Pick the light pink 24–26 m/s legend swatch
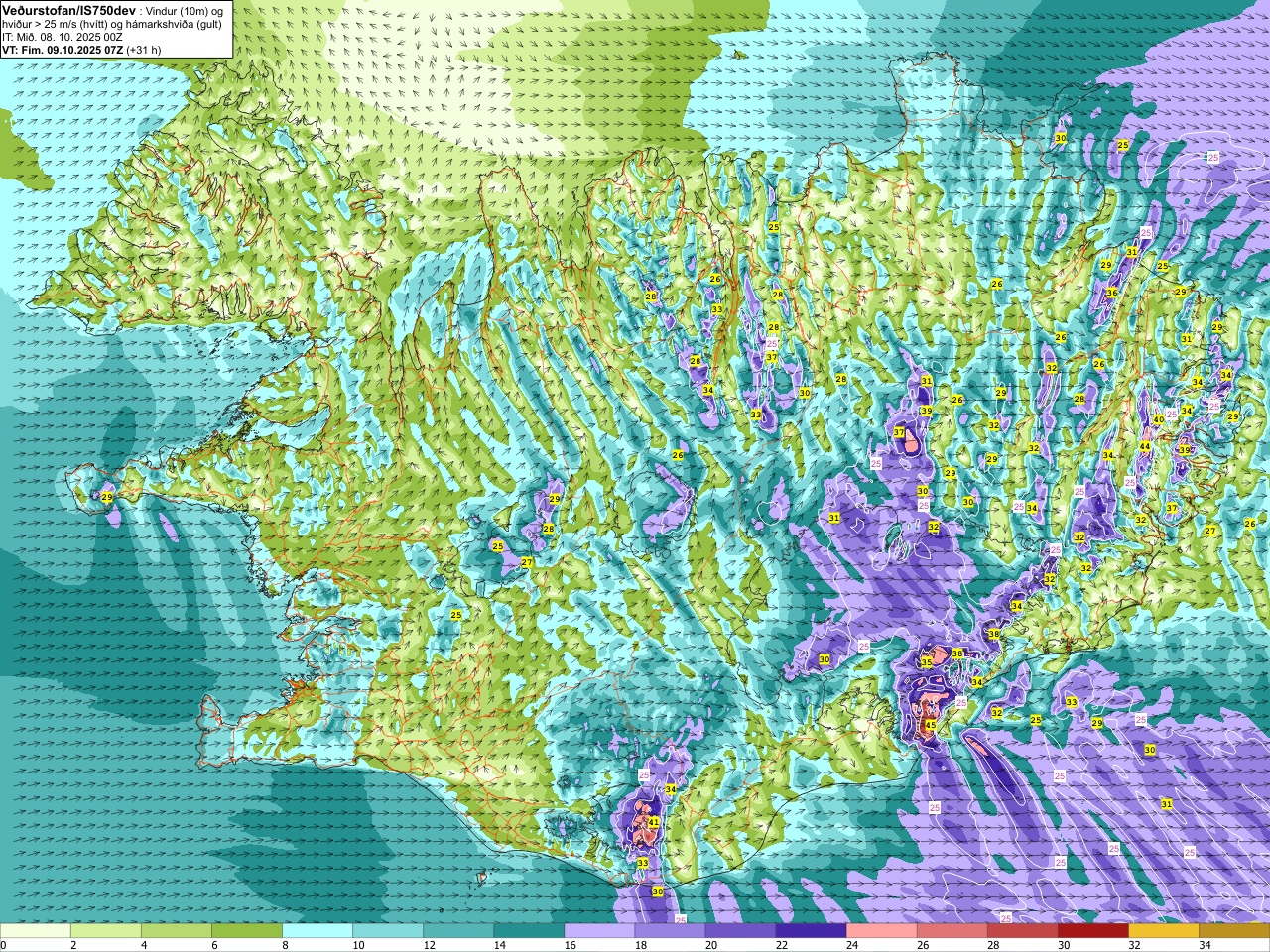 point(881,931)
